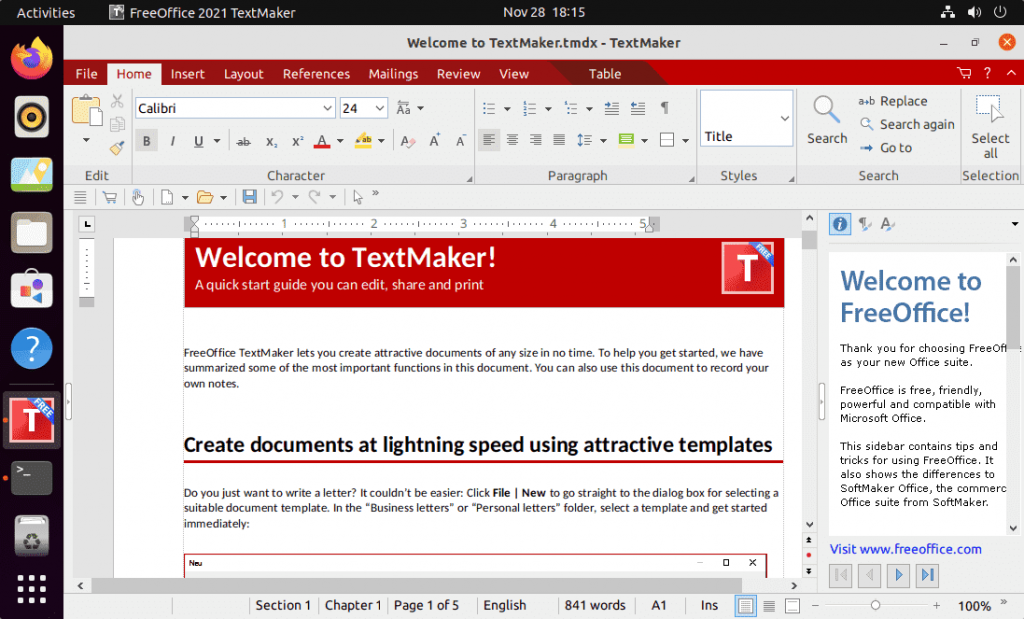Image resolution: width=1024 pixels, height=619 pixels.
Task: Click the Go to button
Action: (x=886, y=148)
